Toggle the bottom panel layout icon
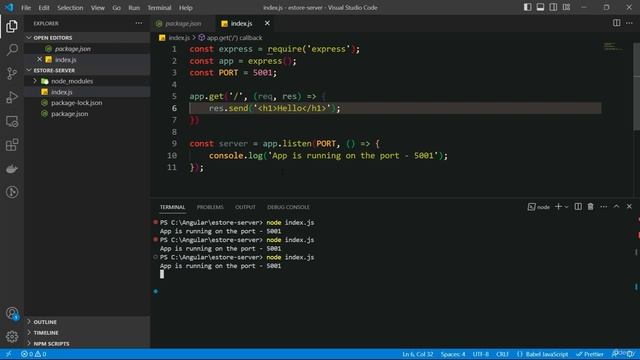Image resolution: width=640 pixels, height=360 pixels. [x=540, y=7]
